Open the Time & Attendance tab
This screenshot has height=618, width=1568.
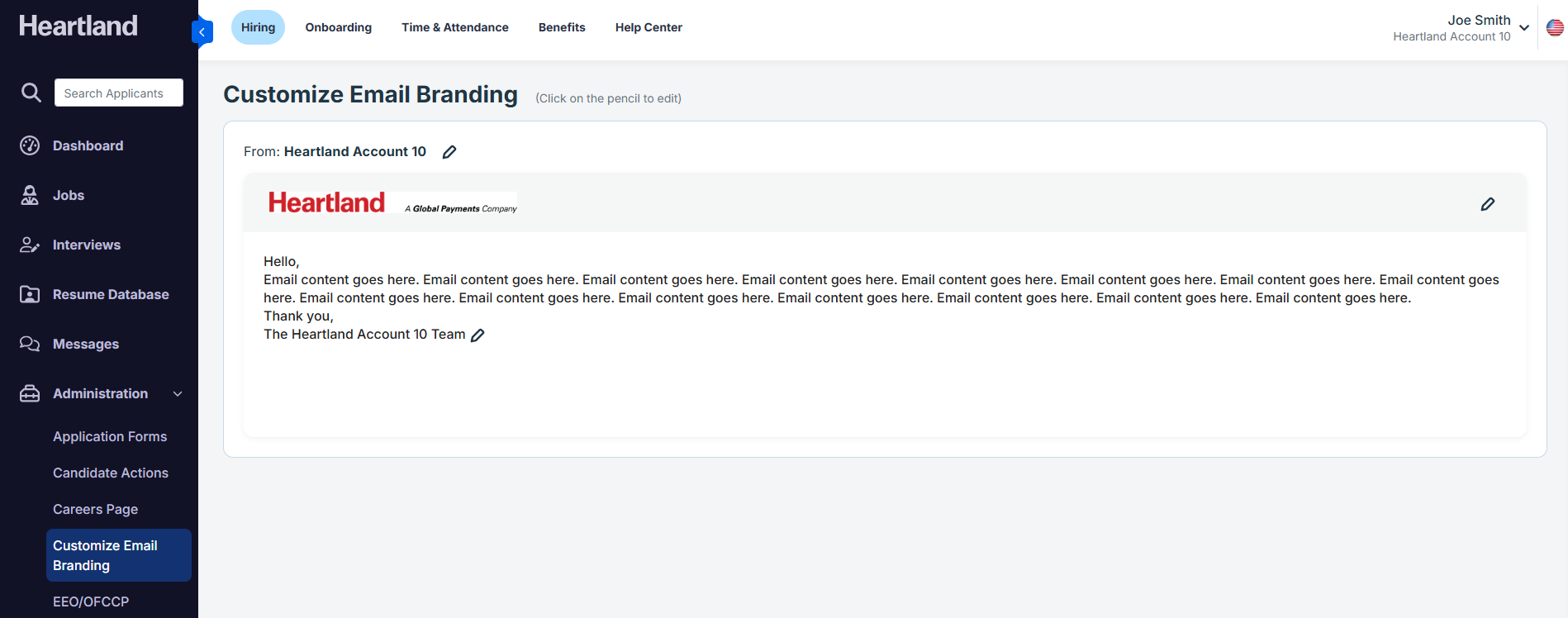(x=455, y=27)
